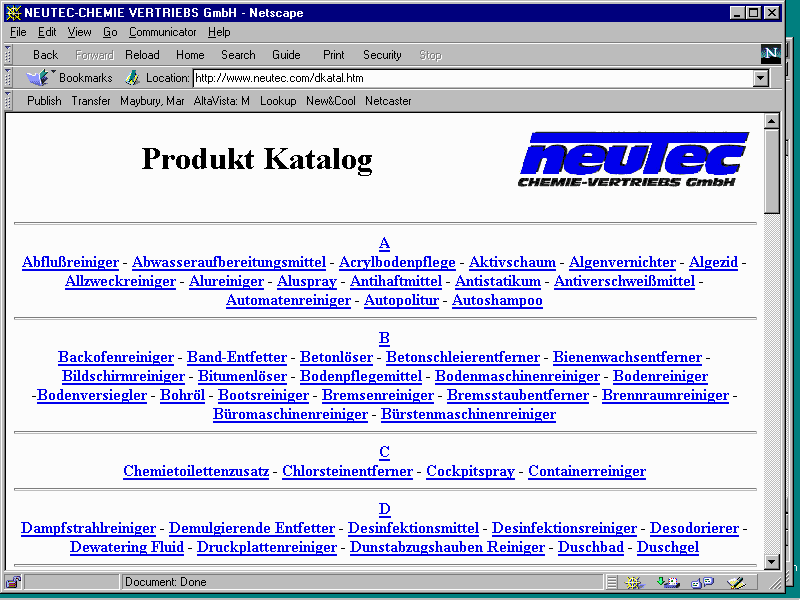The width and height of the screenshot is (800, 600).
Task: Click the scrollbar down arrow
Action: (x=771, y=562)
